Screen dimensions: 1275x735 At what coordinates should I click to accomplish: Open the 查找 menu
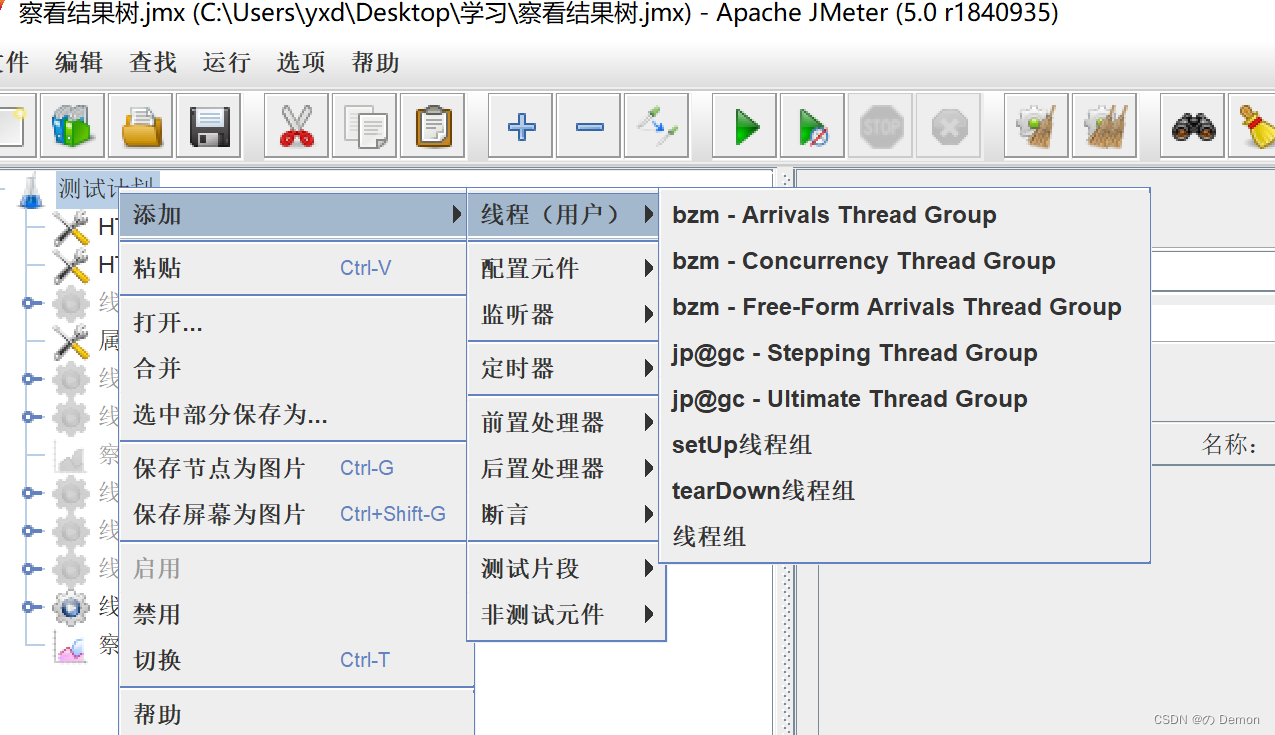pyautogui.click(x=153, y=62)
